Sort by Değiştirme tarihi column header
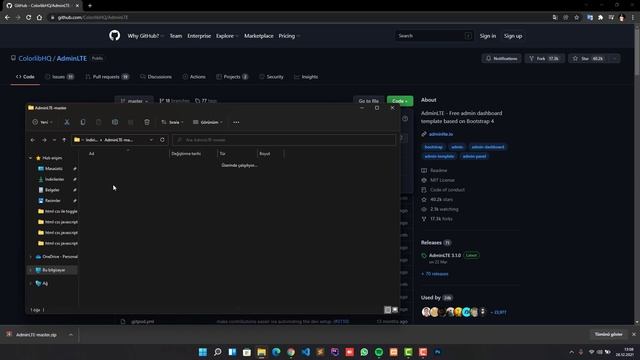This screenshot has height=360, width=640. (x=193, y=153)
